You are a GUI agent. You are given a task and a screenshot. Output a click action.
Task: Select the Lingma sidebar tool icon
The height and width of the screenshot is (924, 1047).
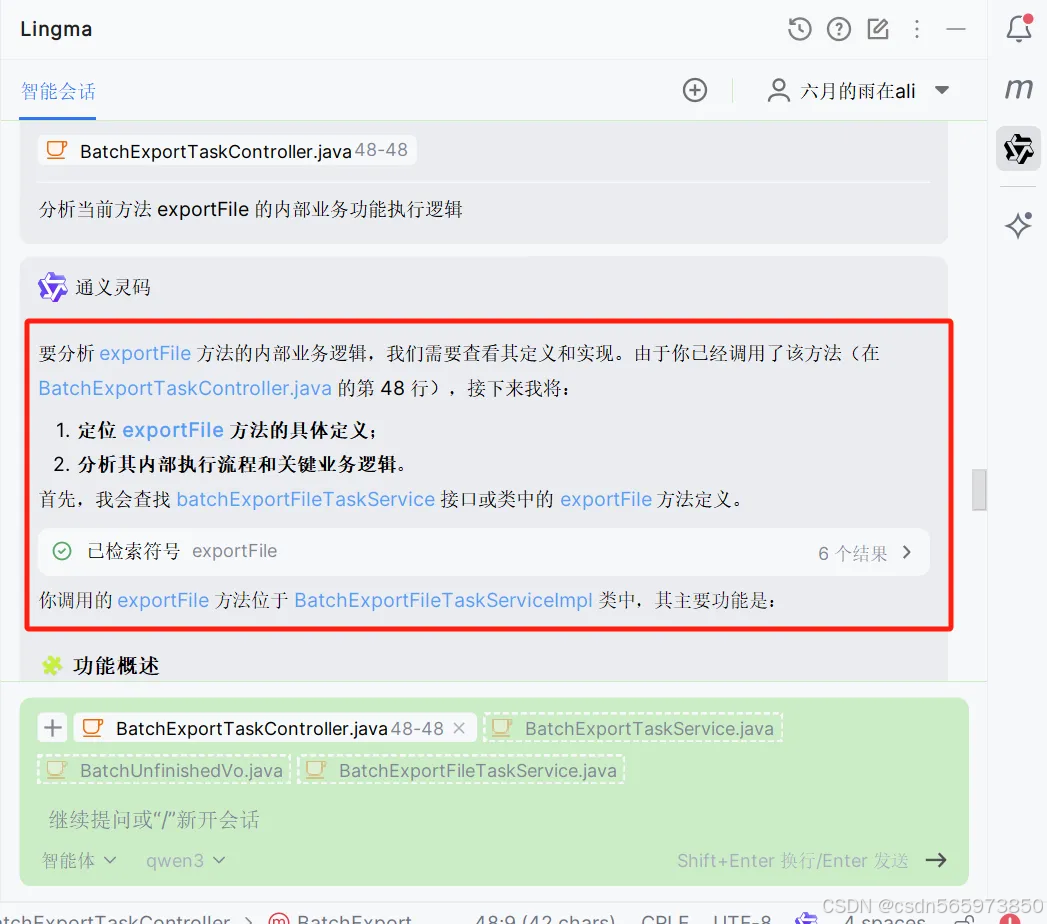coord(1019,148)
